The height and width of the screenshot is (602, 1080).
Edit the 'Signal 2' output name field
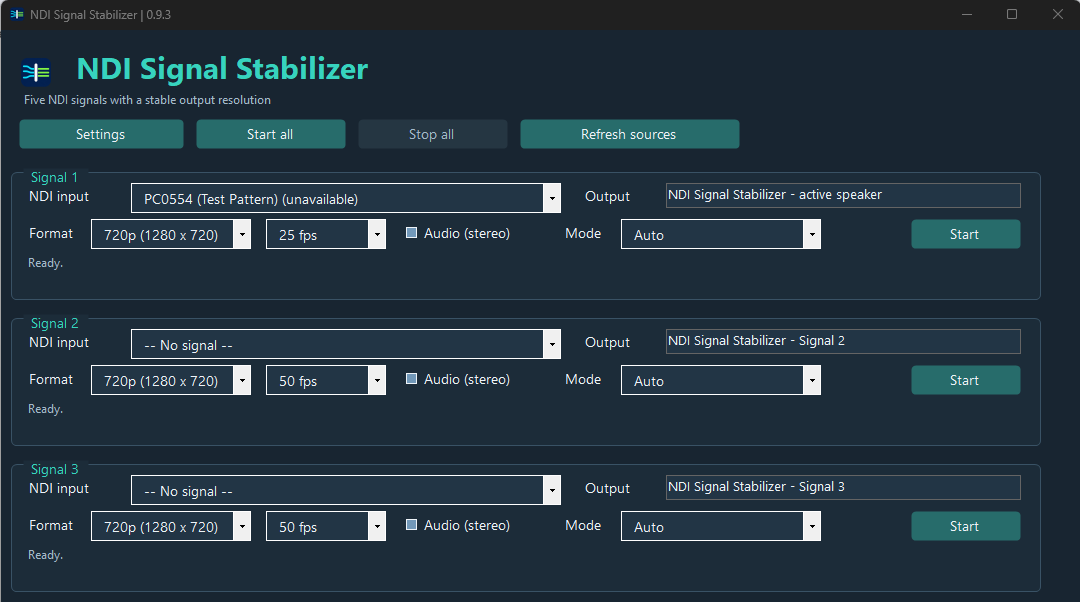coord(843,342)
